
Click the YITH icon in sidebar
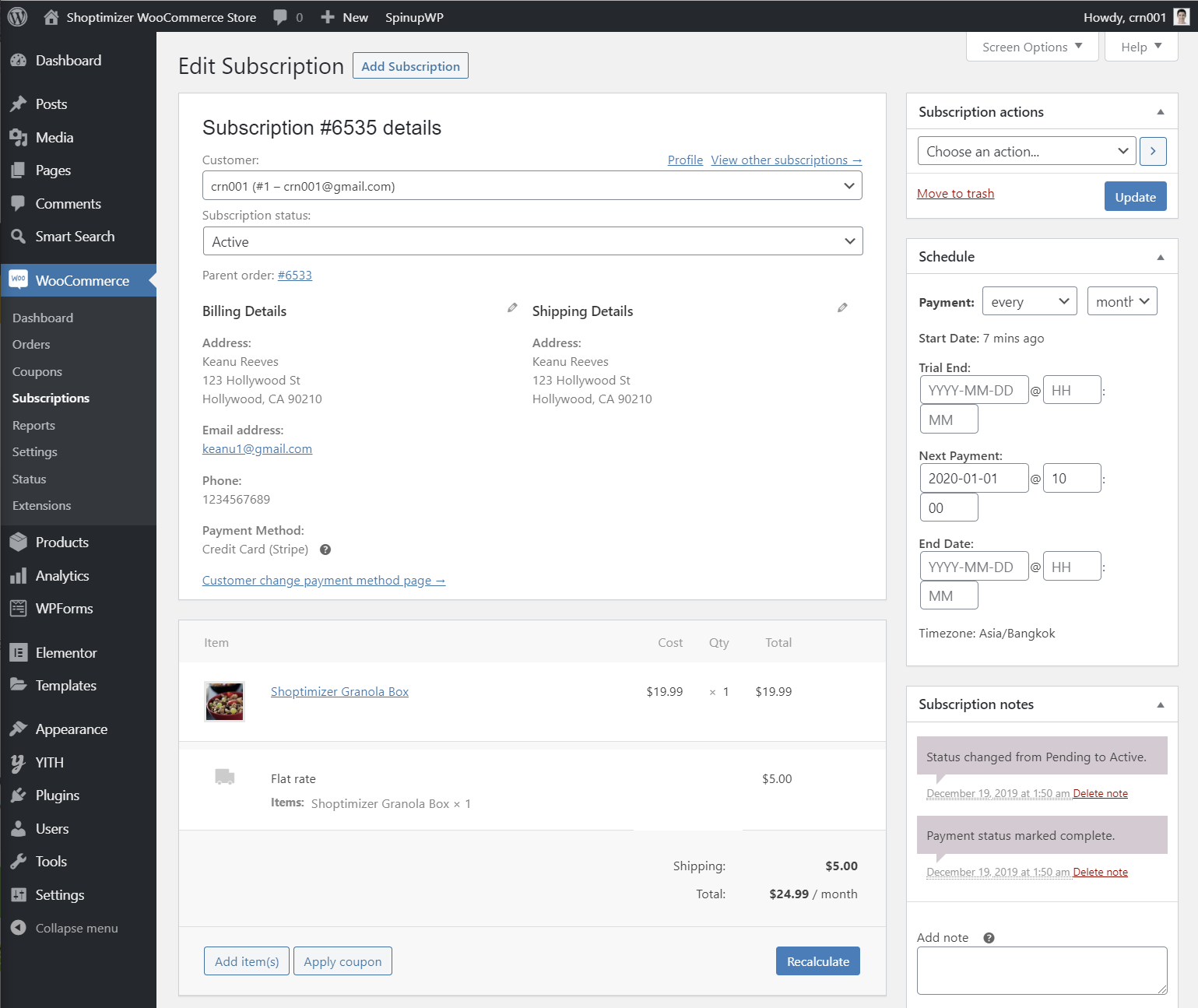pos(19,763)
